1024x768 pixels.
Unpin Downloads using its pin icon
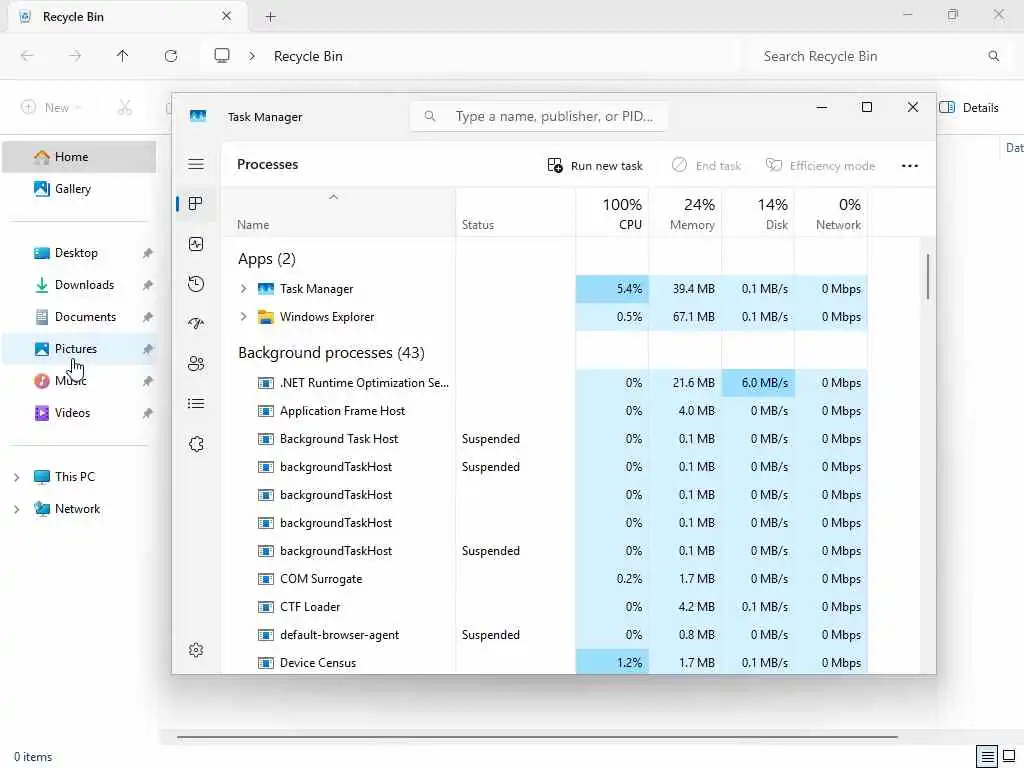[x=148, y=285]
